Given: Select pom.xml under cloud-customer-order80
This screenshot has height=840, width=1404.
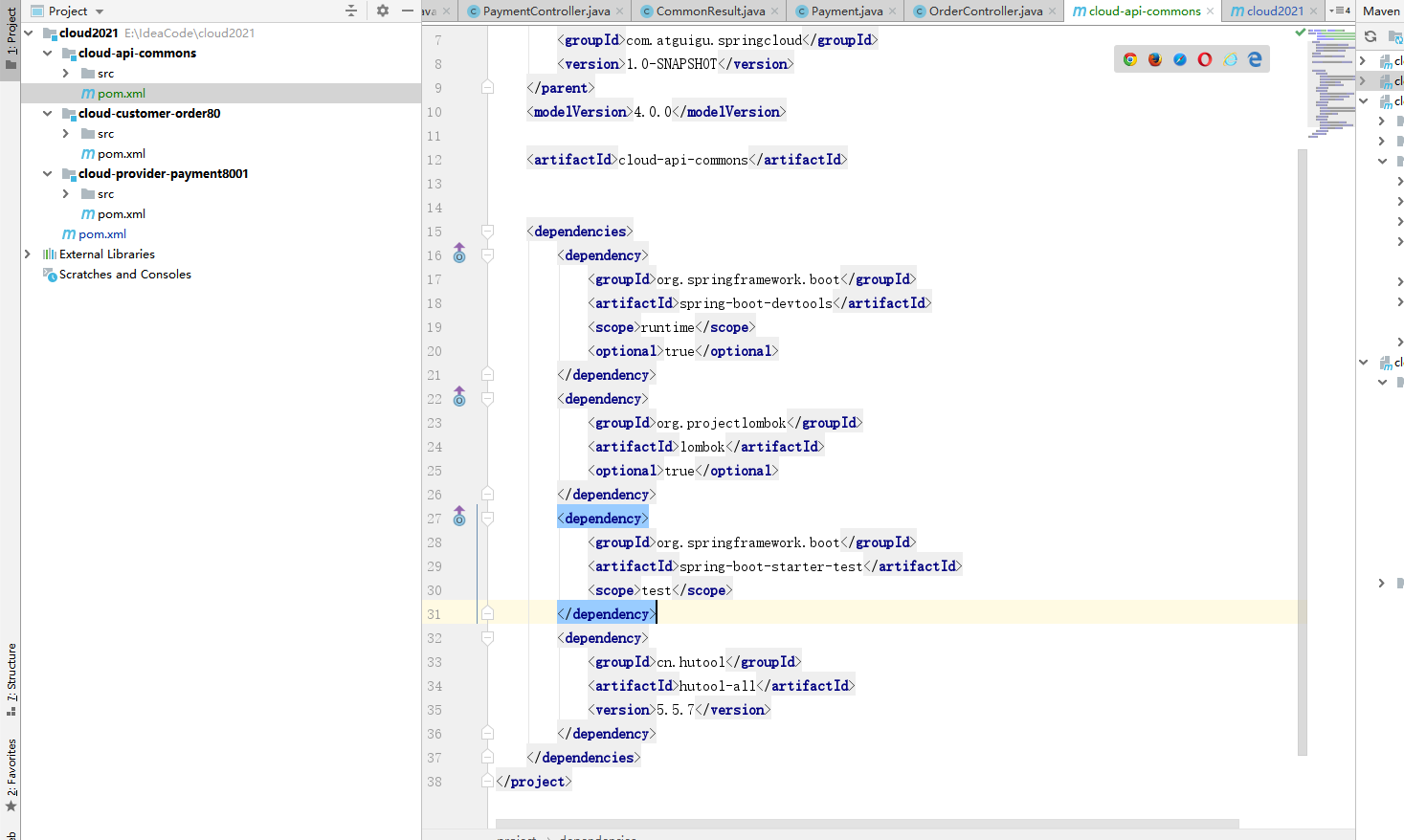Looking at the screenshot, I should pyautogui.click(x=121, y=153).
